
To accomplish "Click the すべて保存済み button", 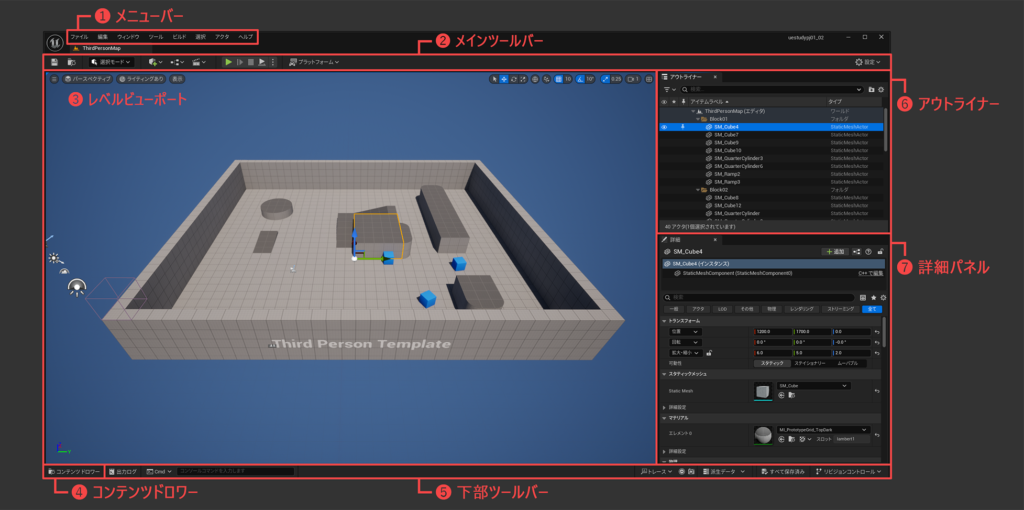I will [x=783, y=471].
